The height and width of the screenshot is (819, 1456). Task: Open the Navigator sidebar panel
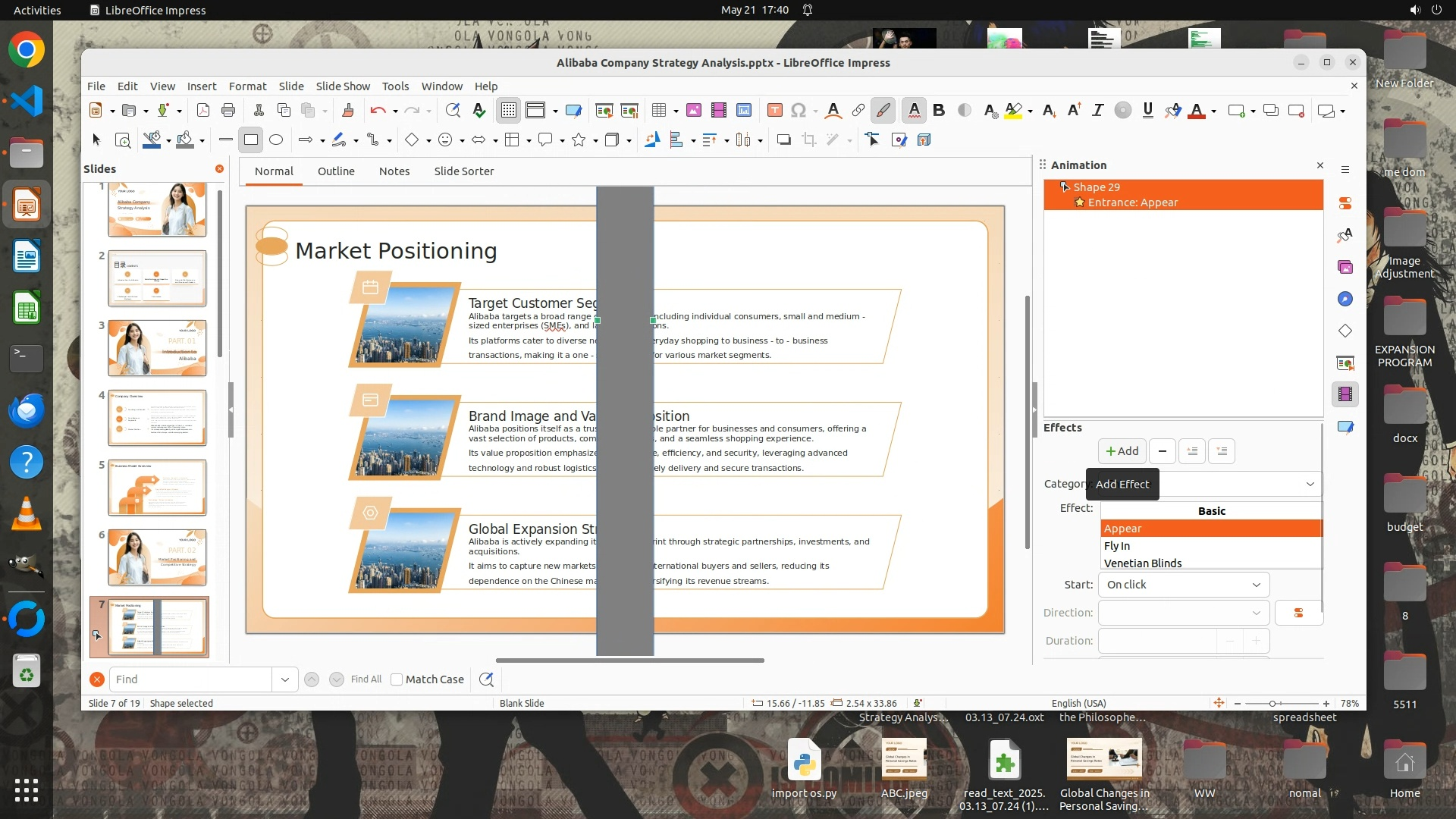point(1345,299)
